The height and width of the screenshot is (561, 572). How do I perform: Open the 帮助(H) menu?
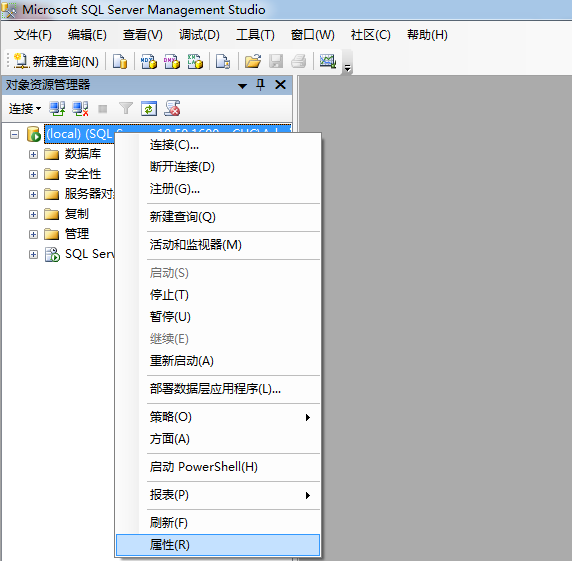pos(427,35)
